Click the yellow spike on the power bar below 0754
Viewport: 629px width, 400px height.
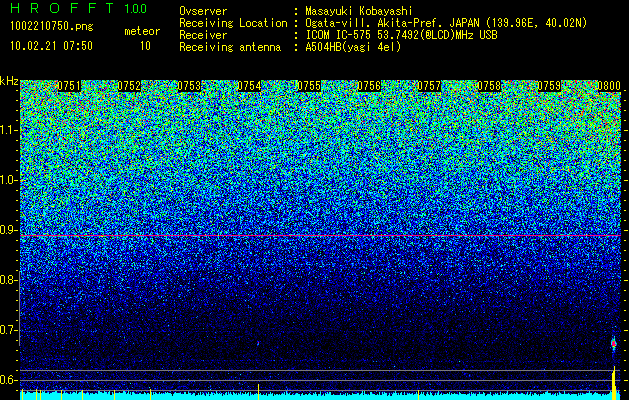258,392
